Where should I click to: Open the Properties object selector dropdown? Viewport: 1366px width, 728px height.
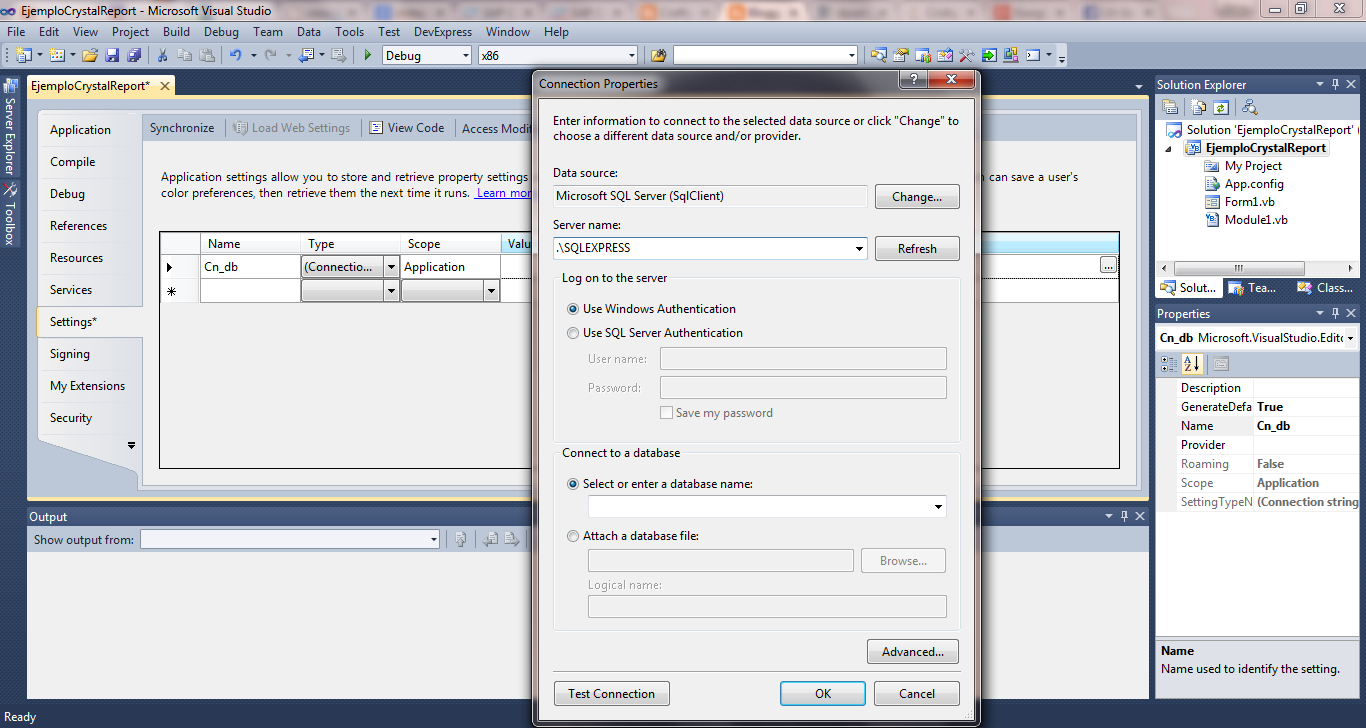tap(1351, 338)
